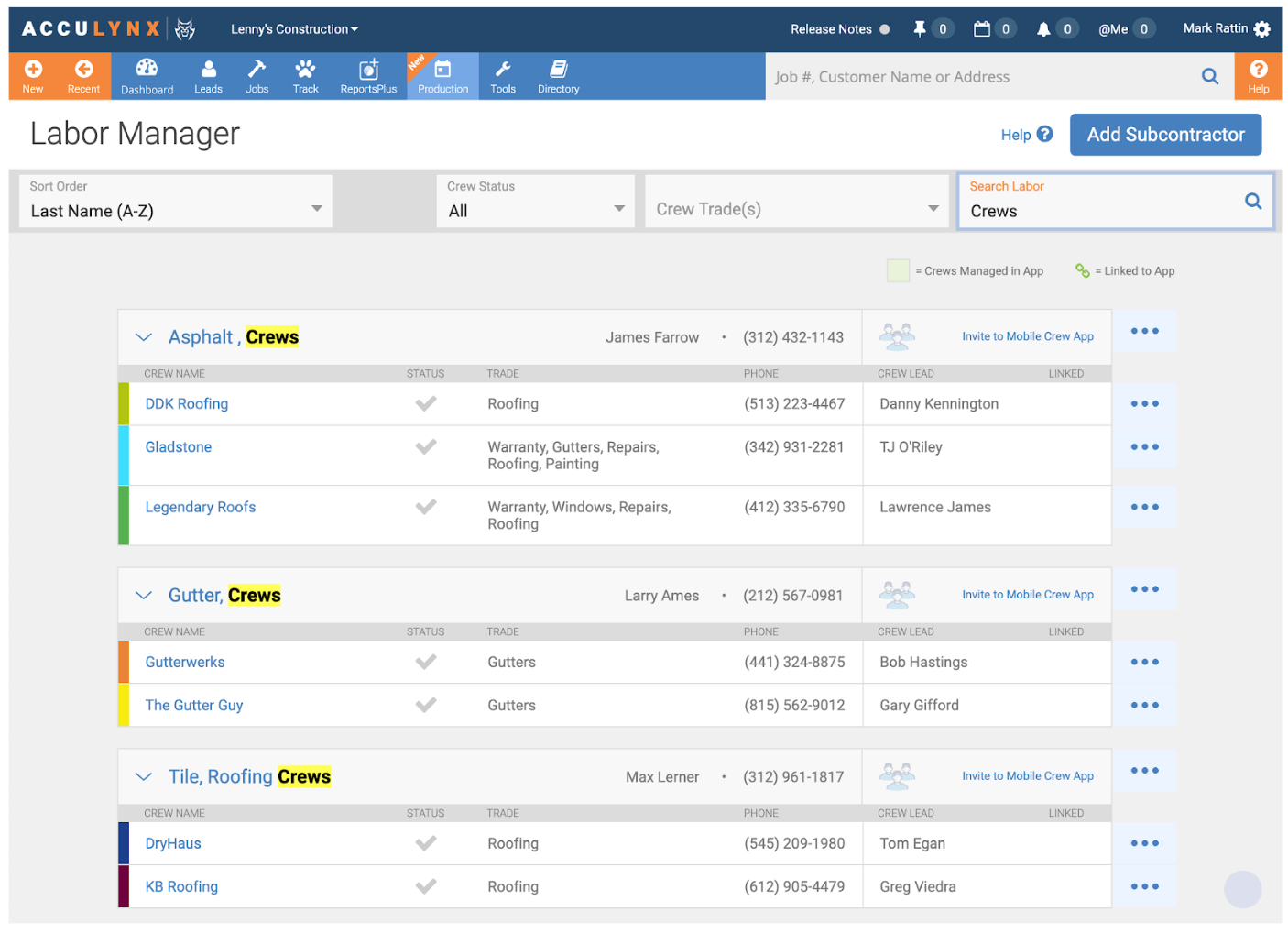Open the Tools wrench icon
Viewport: 1288px width, 933px height.
coord(503,69)
